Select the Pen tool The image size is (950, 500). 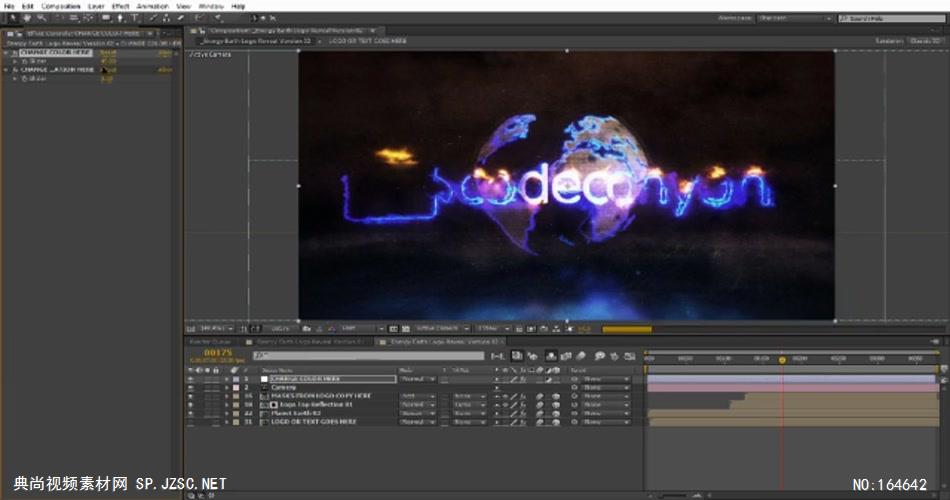point(120,18)
